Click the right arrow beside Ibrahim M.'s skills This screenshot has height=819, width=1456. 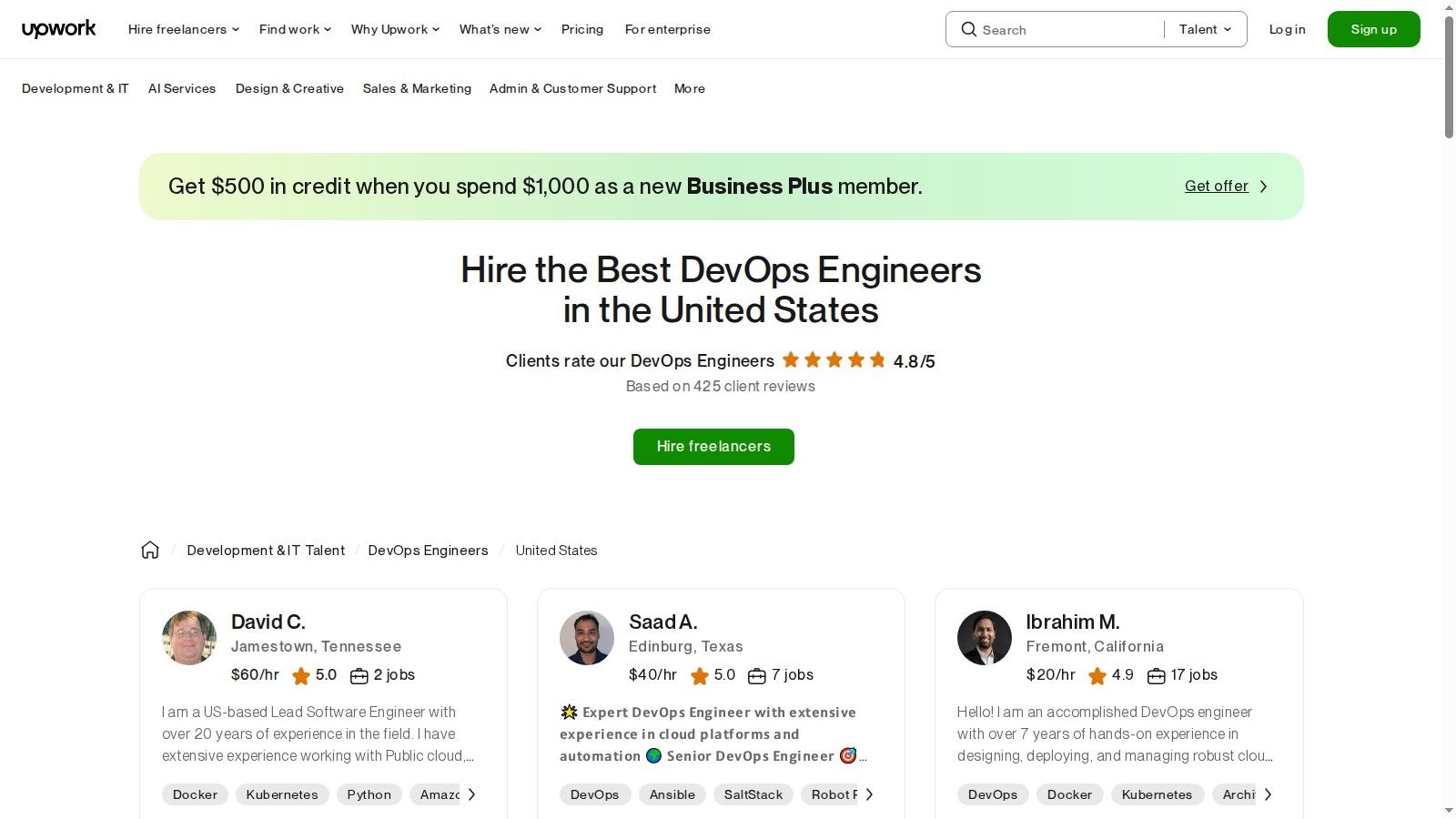point(1269,794)
